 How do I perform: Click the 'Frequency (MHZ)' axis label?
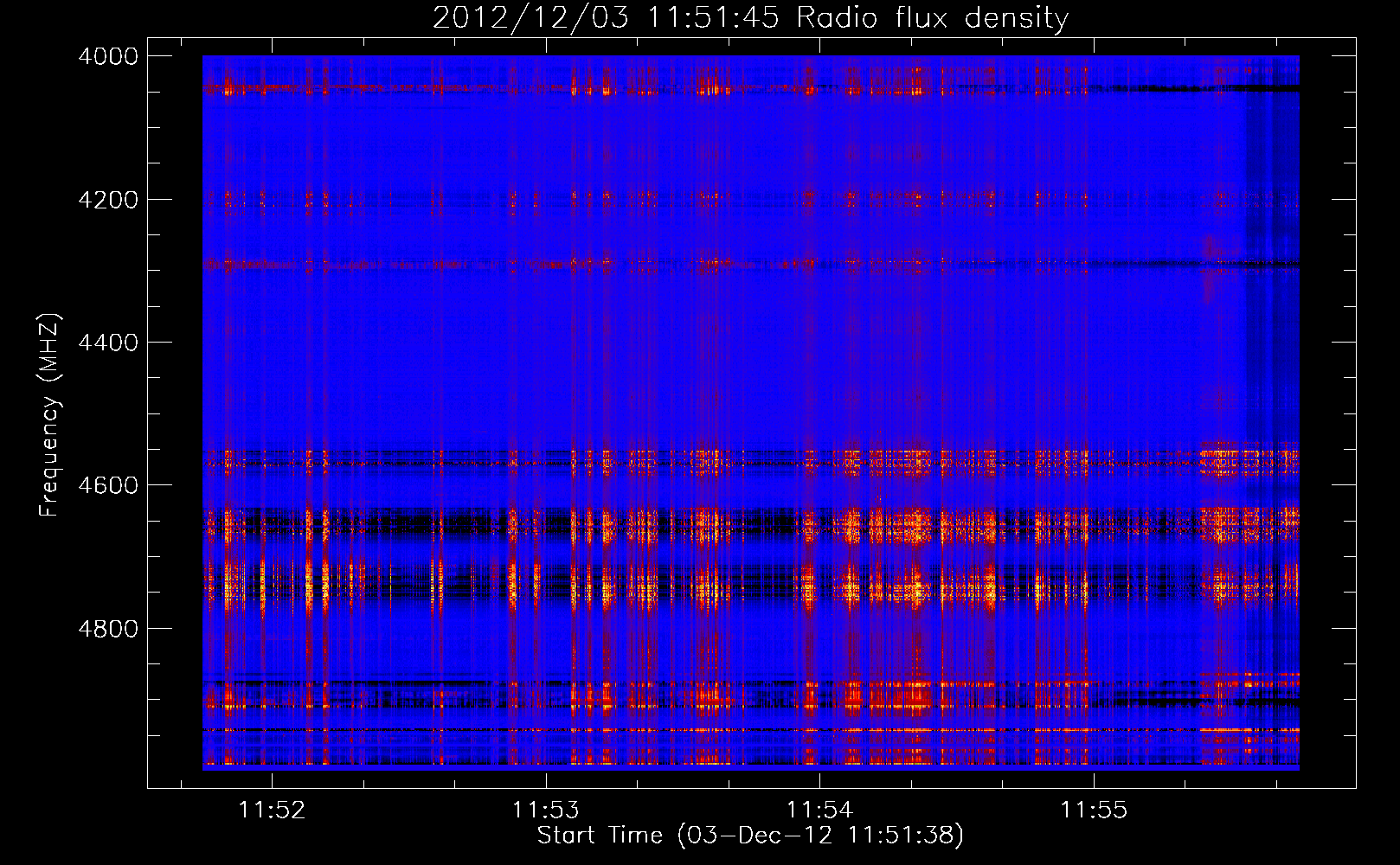click(x=49, y=415)
